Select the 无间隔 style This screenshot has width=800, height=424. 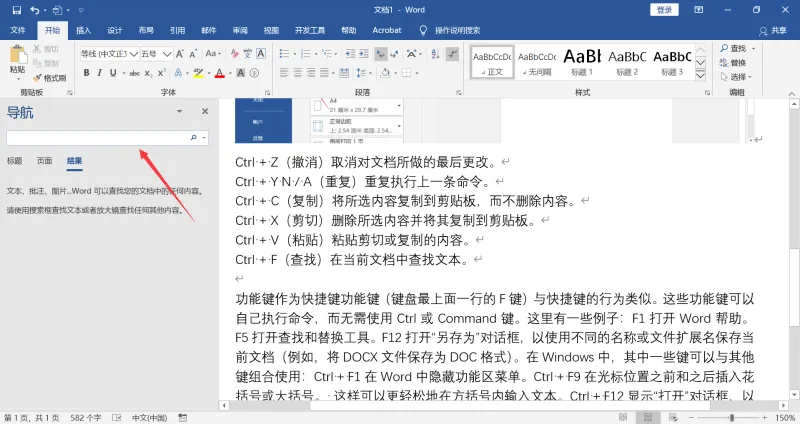[x=537, y=62]
